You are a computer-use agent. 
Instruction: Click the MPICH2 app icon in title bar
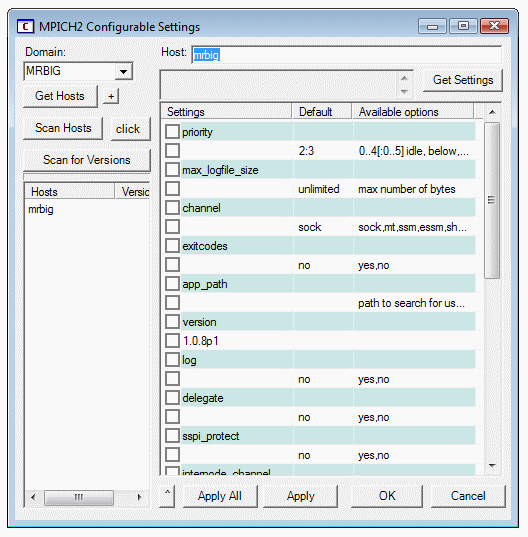pyautogui.click(x=25, y=27)
